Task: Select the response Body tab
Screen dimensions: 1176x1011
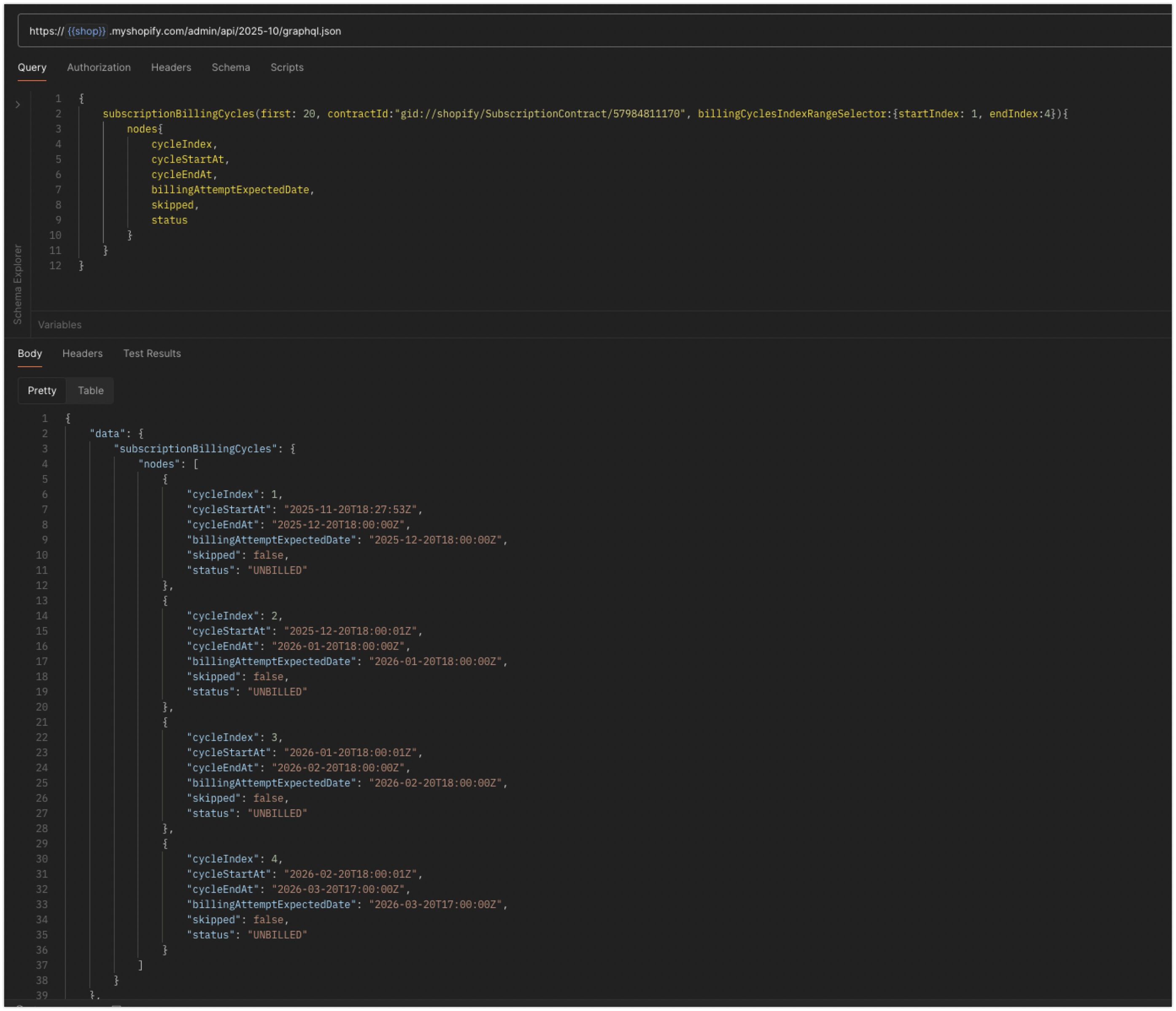Action: click(30, 353)
